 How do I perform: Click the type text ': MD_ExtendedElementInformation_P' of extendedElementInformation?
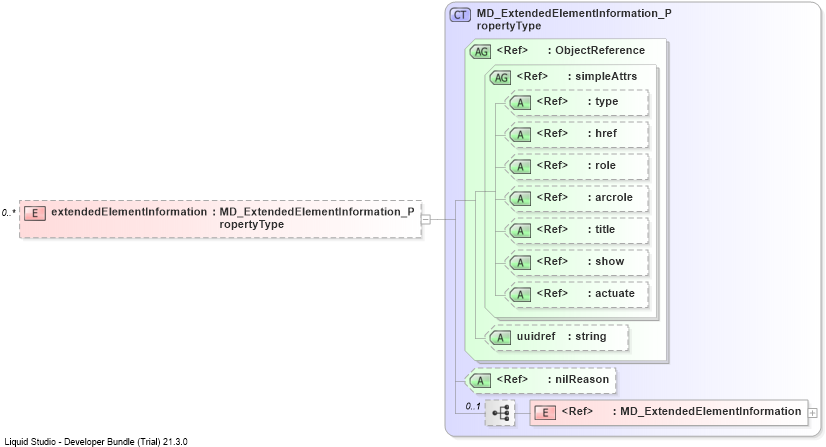313,212
